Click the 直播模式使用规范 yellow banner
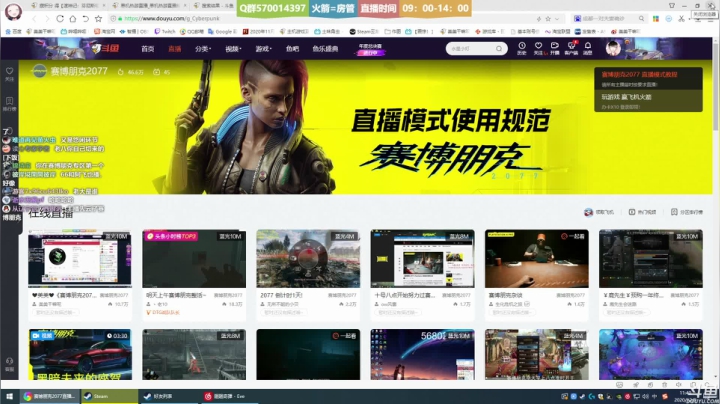 coord(365,127)
